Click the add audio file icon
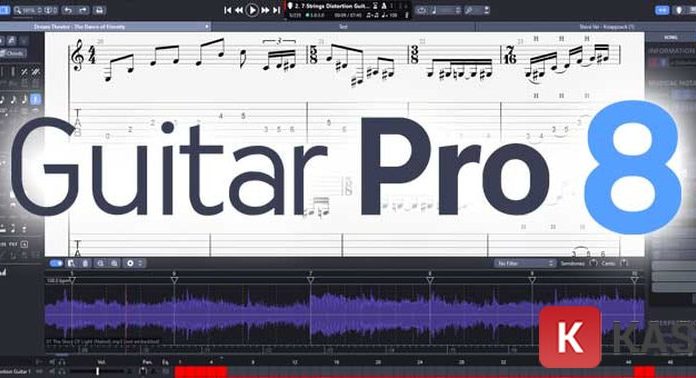 point(71,264)
